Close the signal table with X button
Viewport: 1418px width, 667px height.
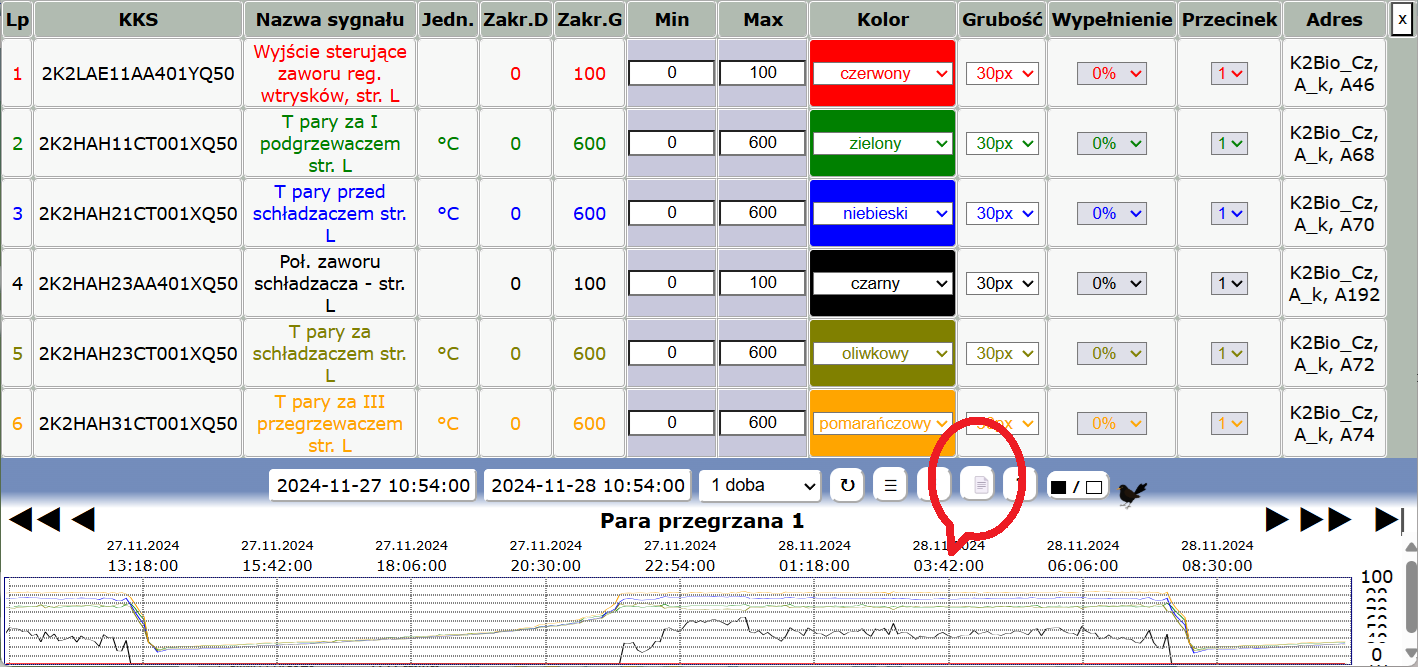point(1402,19)
